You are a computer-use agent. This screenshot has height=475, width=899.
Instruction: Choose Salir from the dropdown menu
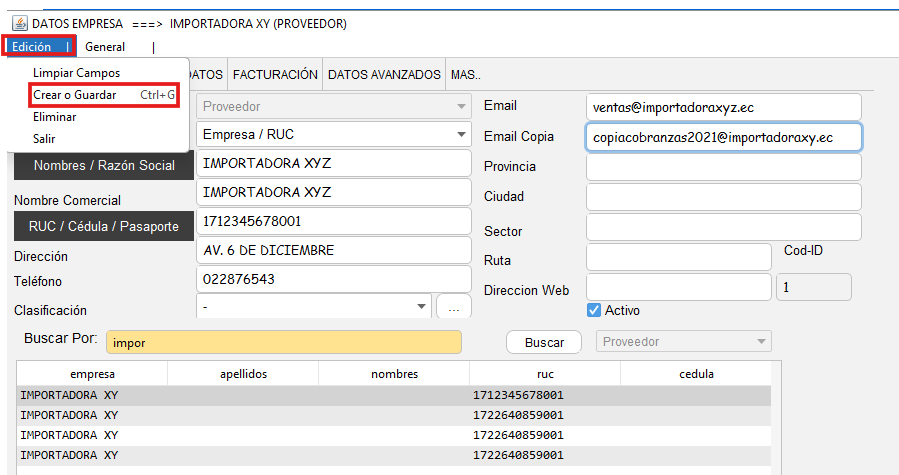click(x=44, y=139)
